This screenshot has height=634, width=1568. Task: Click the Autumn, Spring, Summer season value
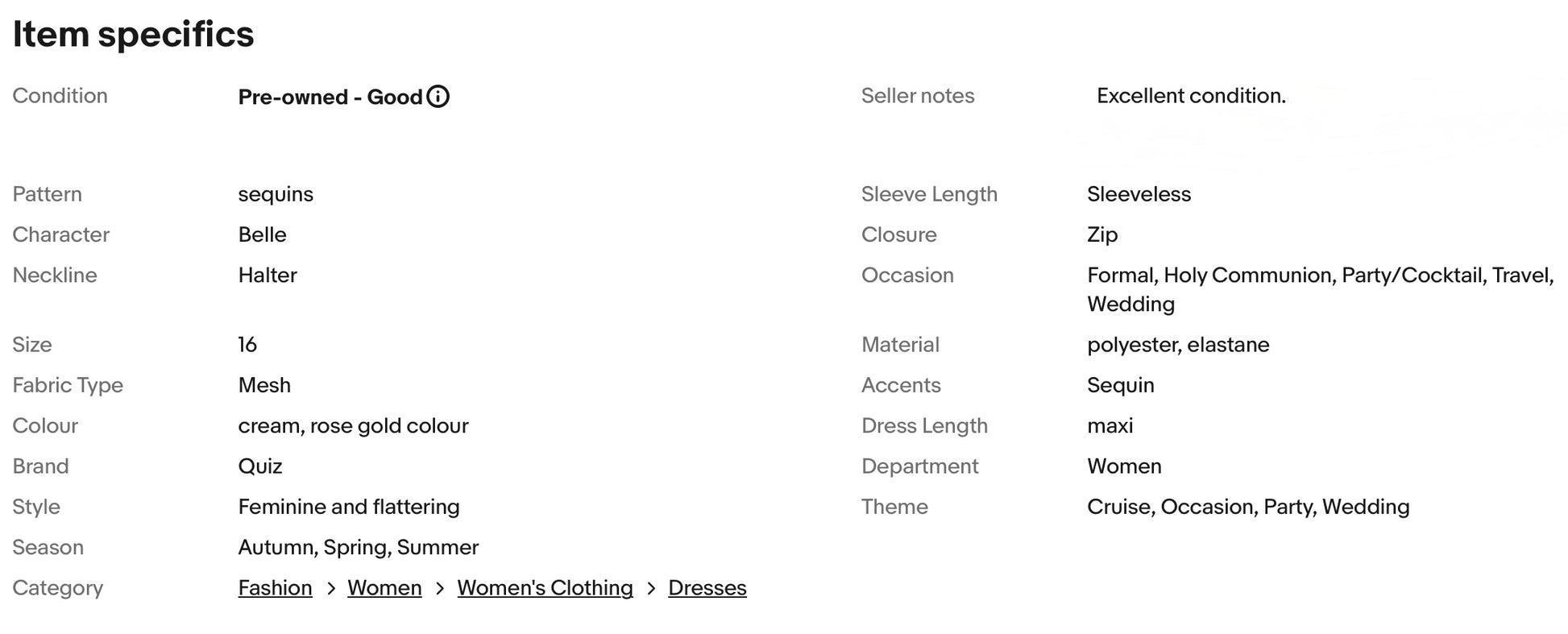(358, 548)
